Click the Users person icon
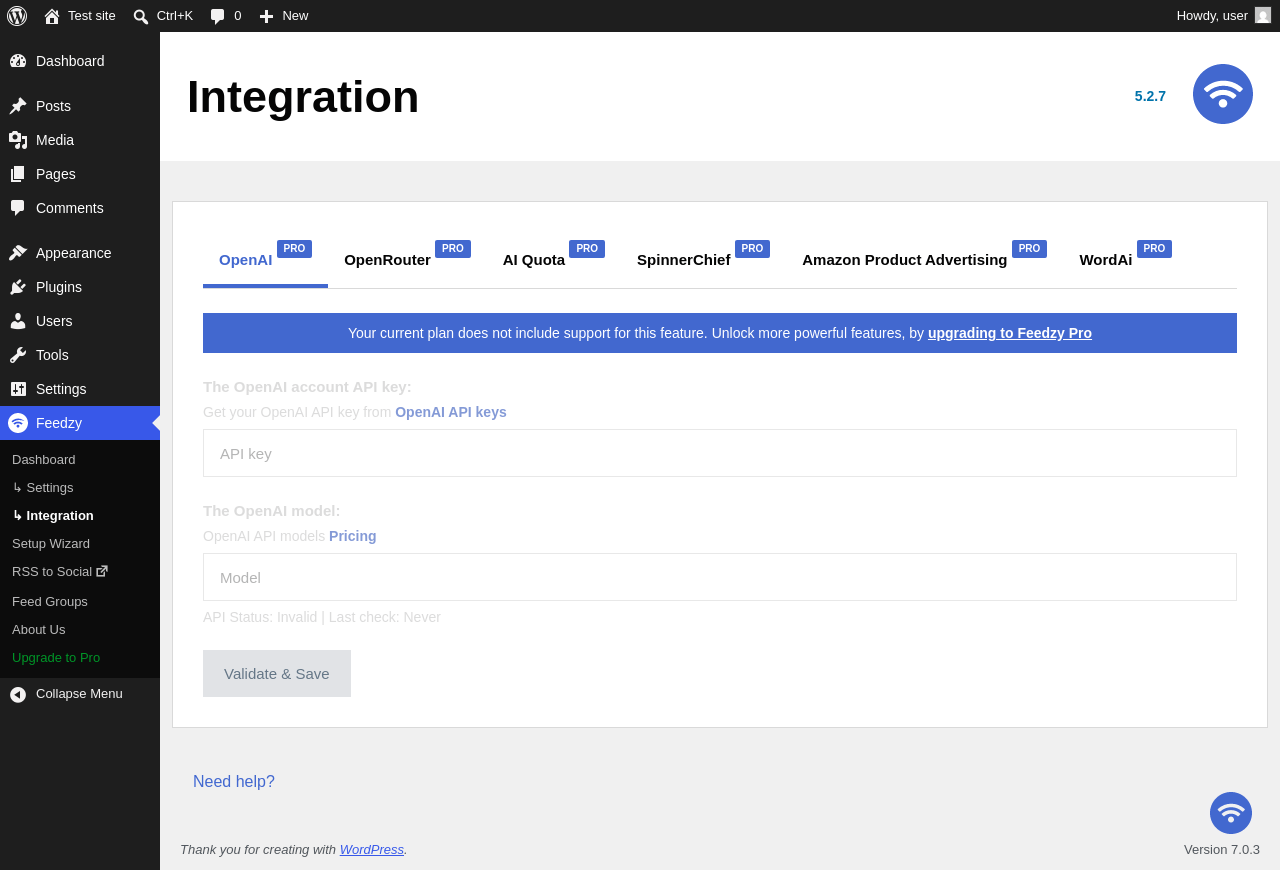 [x=18, y=321]
